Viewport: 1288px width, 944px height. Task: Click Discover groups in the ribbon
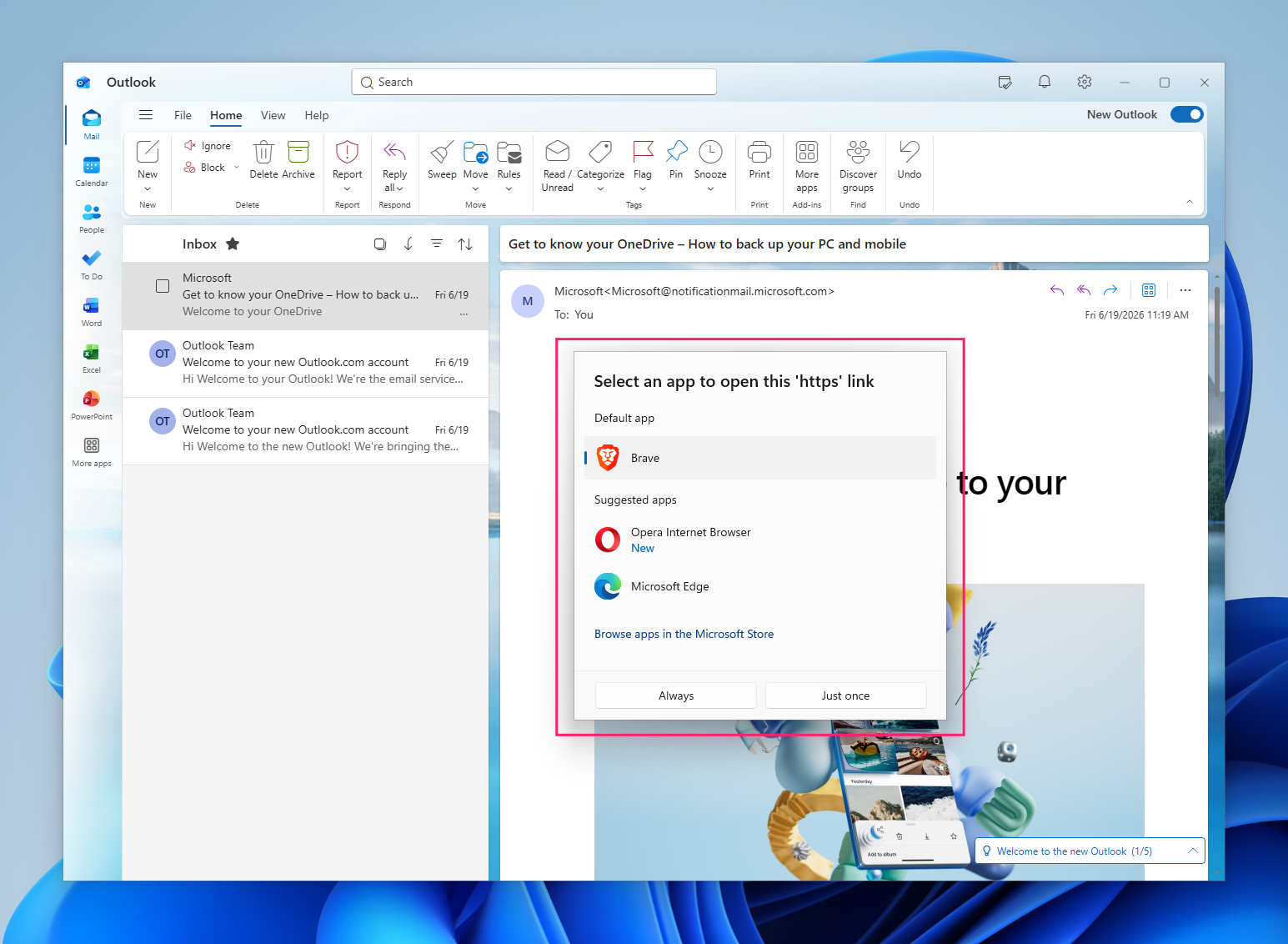tap(858, 166)
